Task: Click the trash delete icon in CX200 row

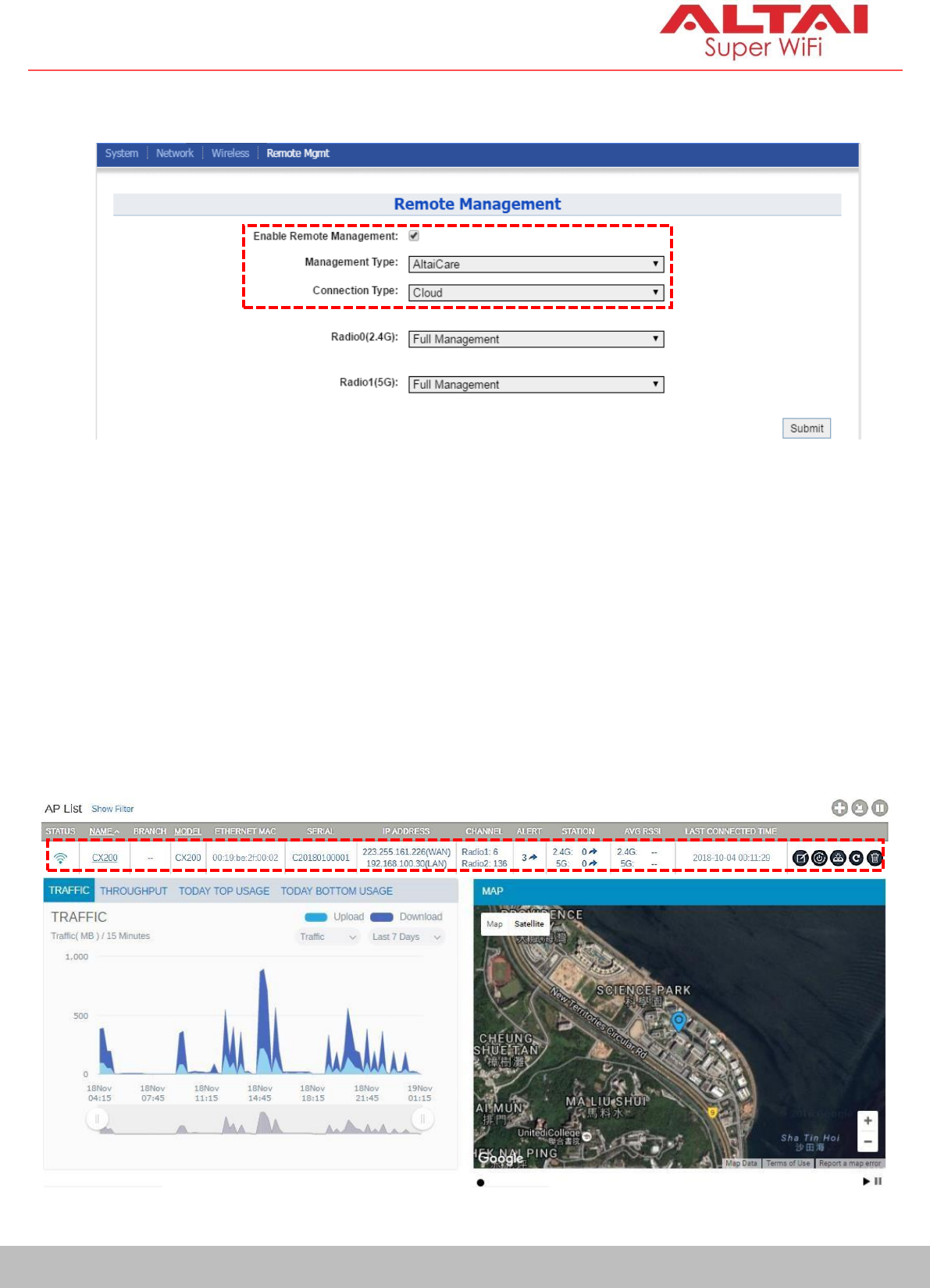Action: point(875,858)
